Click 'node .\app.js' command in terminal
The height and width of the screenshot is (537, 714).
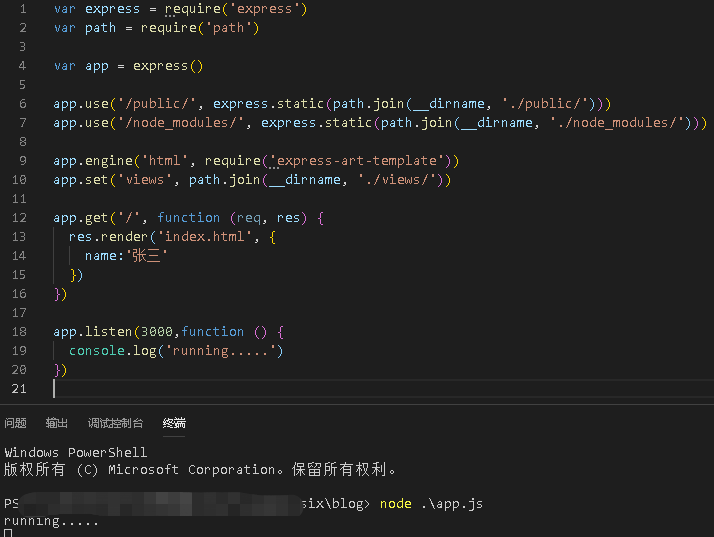[x=431, y=504]
